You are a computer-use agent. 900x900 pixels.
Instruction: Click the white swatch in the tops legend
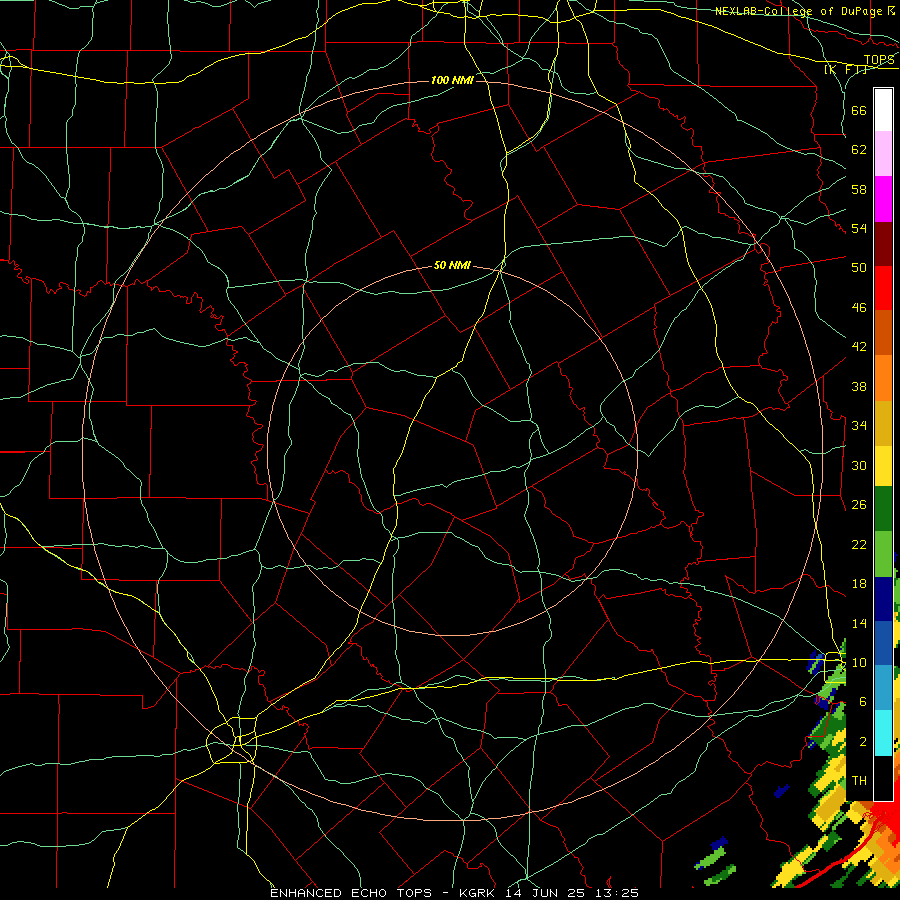tap(883, 110)
